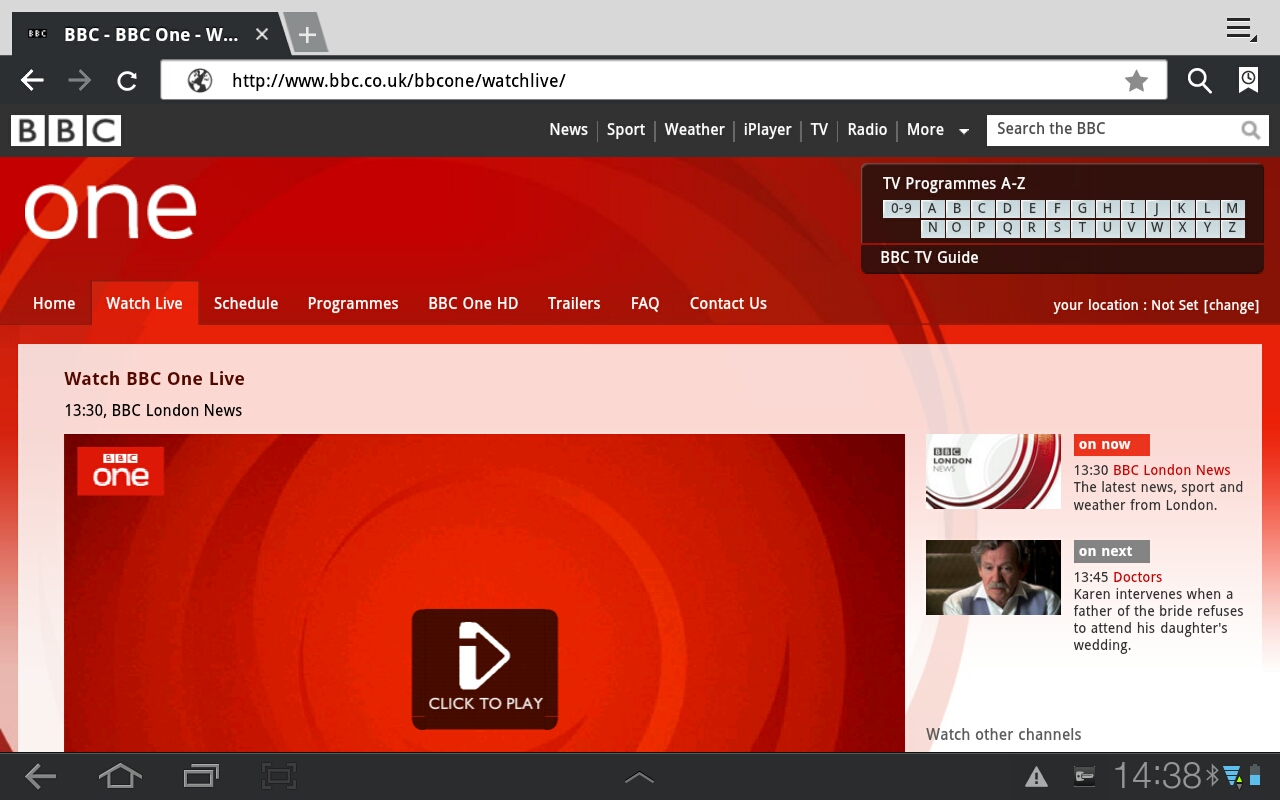The width and height of the screenshot is (1280, 800).
Task: Click the Search the BBC field
Action: [x=1113, y=130]
